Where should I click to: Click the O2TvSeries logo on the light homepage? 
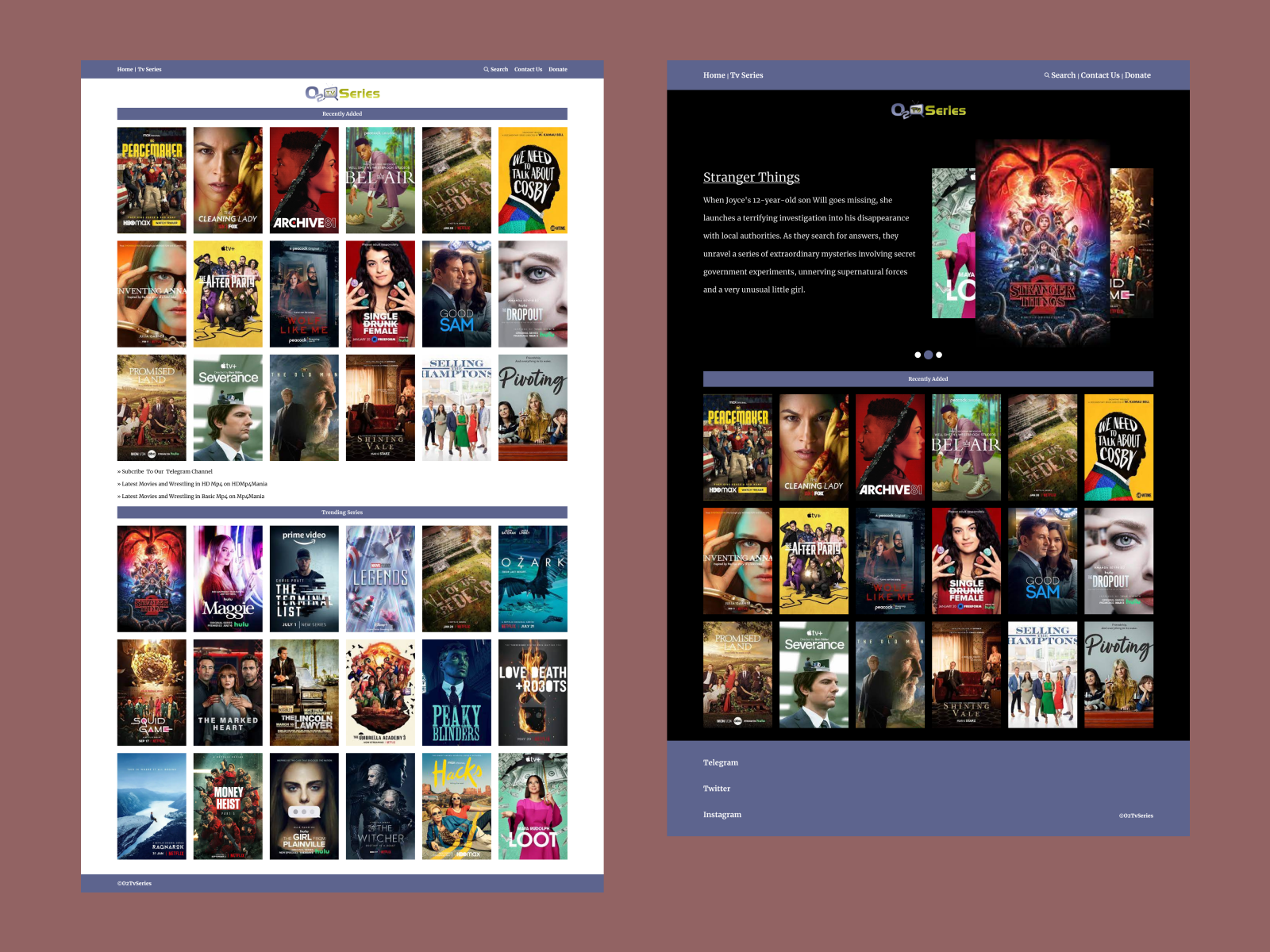pos(344,93)
